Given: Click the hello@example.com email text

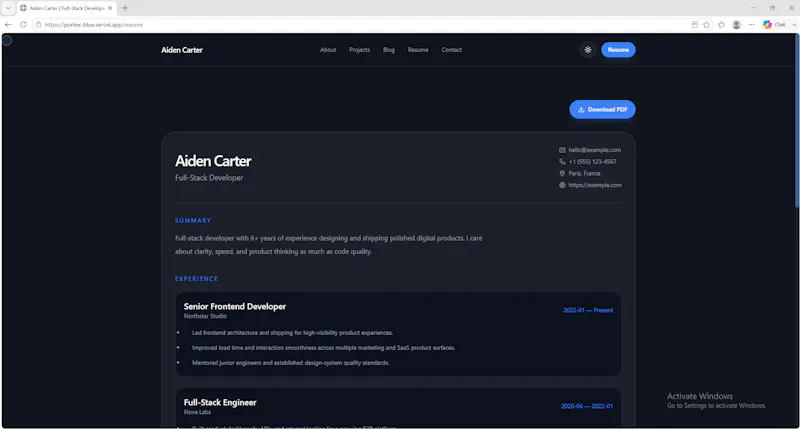Looking at the screenshot, I should pyautogui.click(x=594, y=150).
